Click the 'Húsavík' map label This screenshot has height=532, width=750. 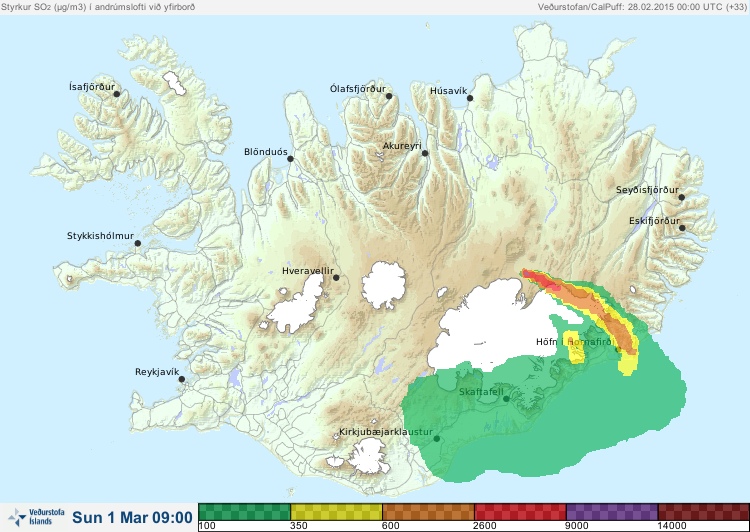448,91
